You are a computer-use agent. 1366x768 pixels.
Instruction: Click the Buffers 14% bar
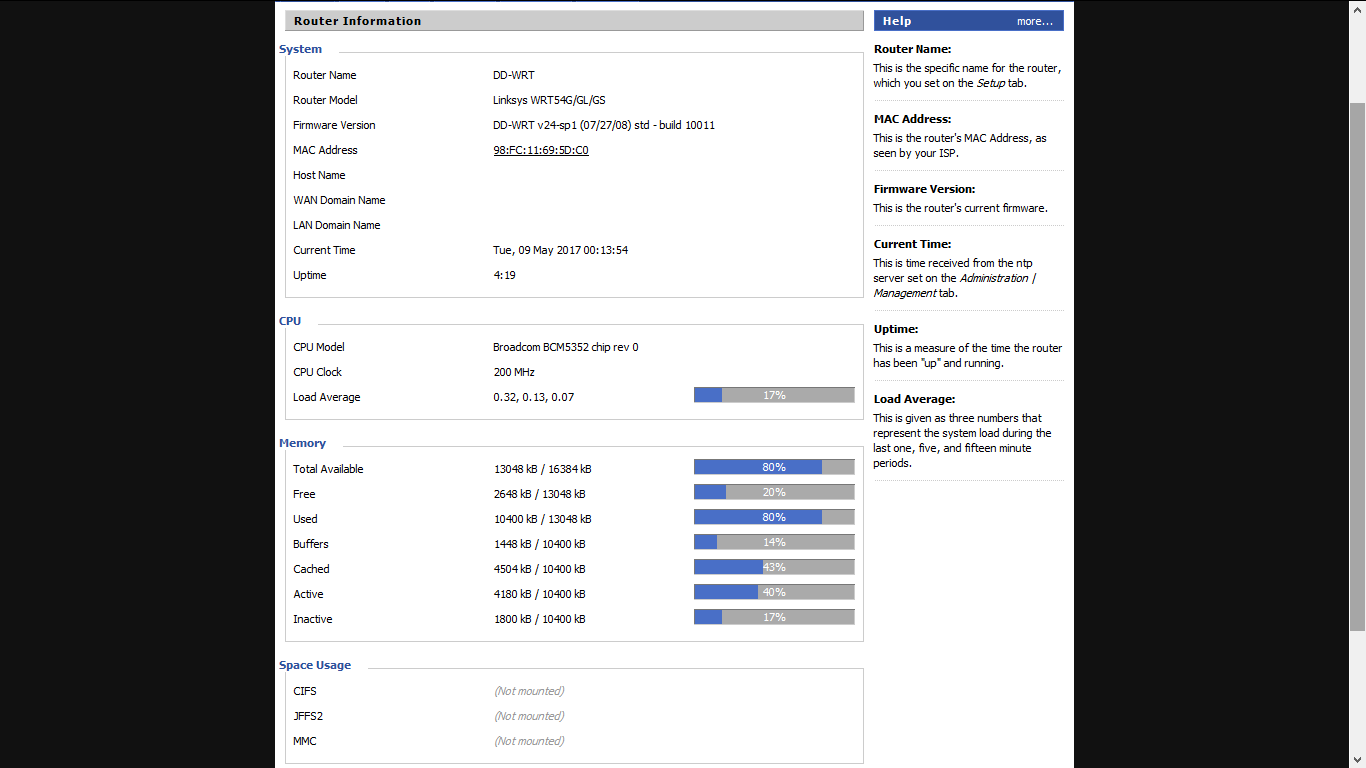pos(774,542)
